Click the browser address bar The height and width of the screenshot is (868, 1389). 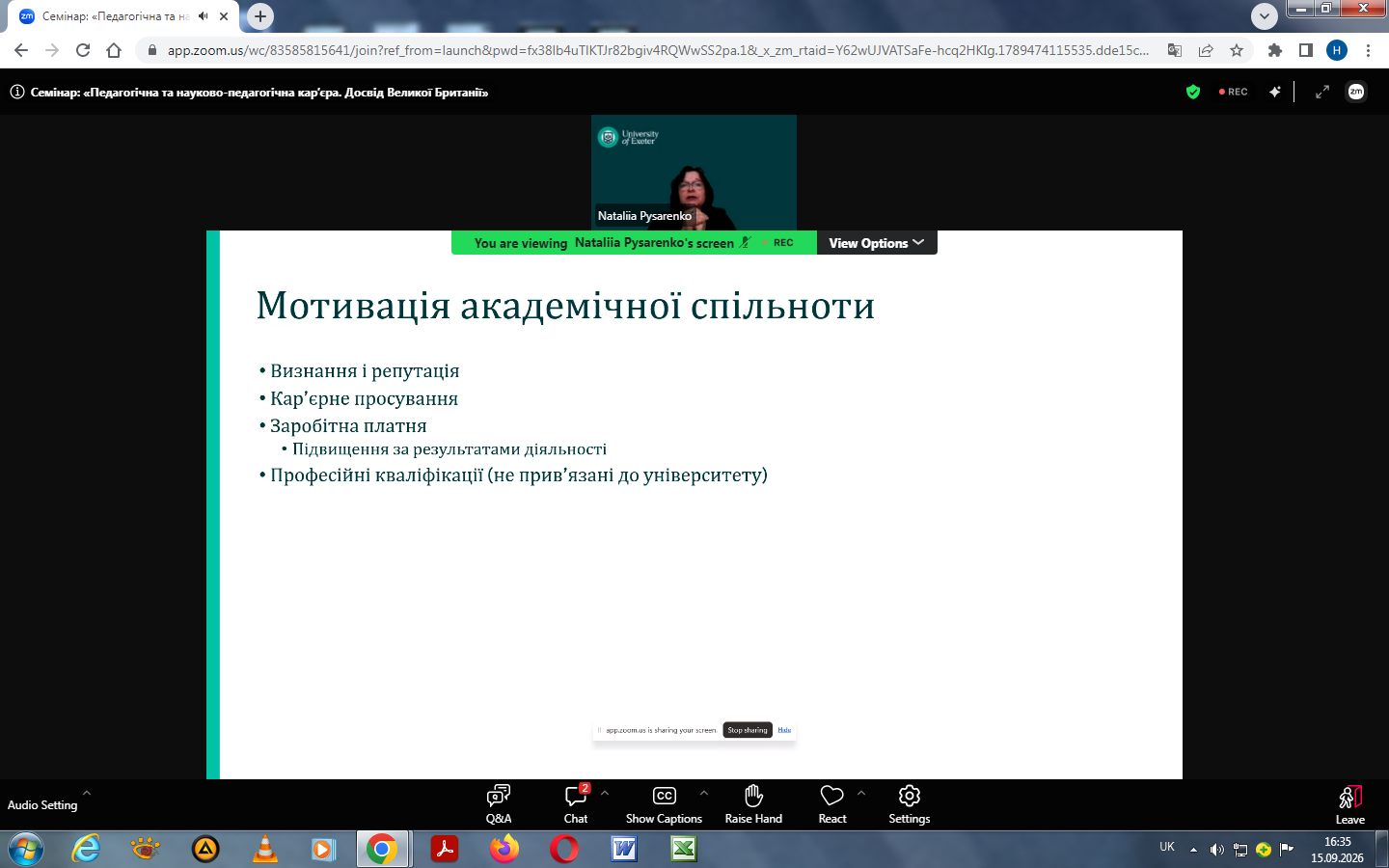(658, 50)
